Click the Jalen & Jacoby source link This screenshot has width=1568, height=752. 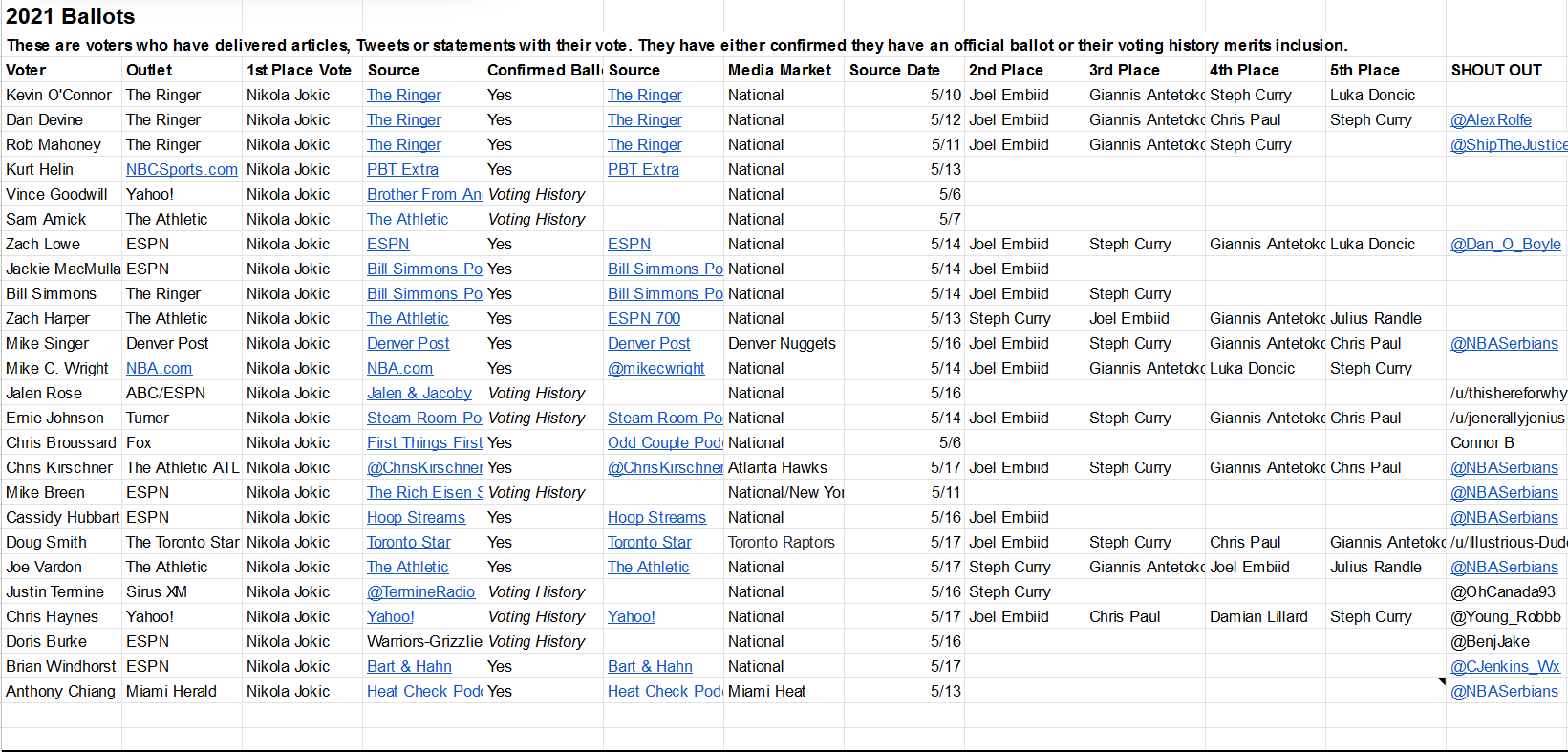[419, 393]
